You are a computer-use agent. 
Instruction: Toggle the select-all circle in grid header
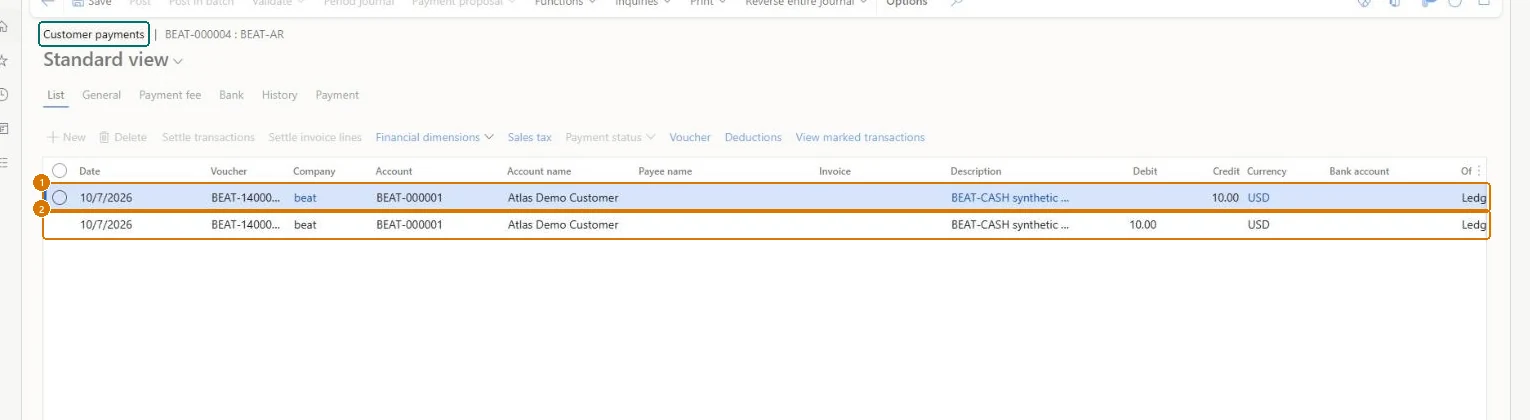tap(59, 171)
